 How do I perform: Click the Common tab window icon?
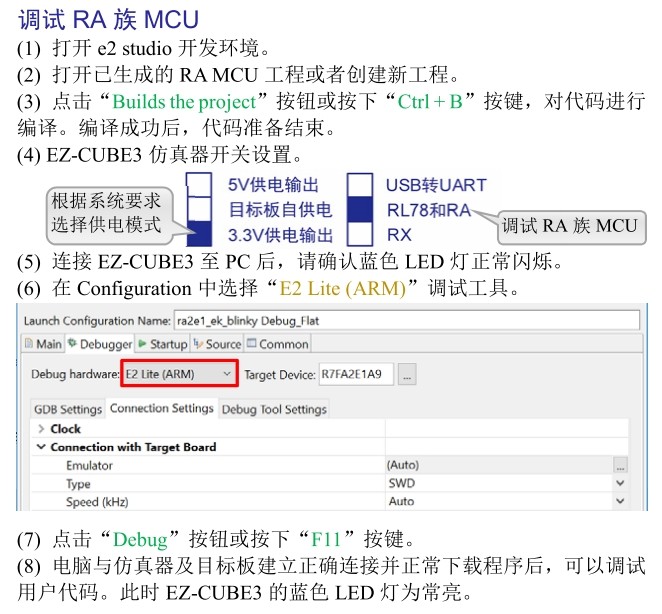tap(251, 343)
